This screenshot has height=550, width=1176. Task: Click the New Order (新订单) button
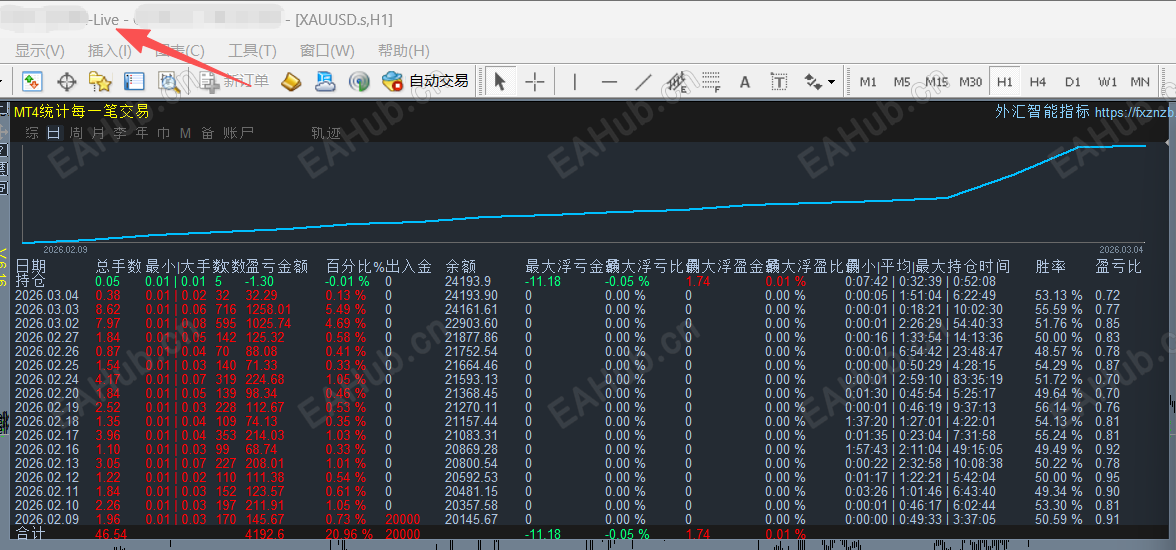tap(234, 81)
